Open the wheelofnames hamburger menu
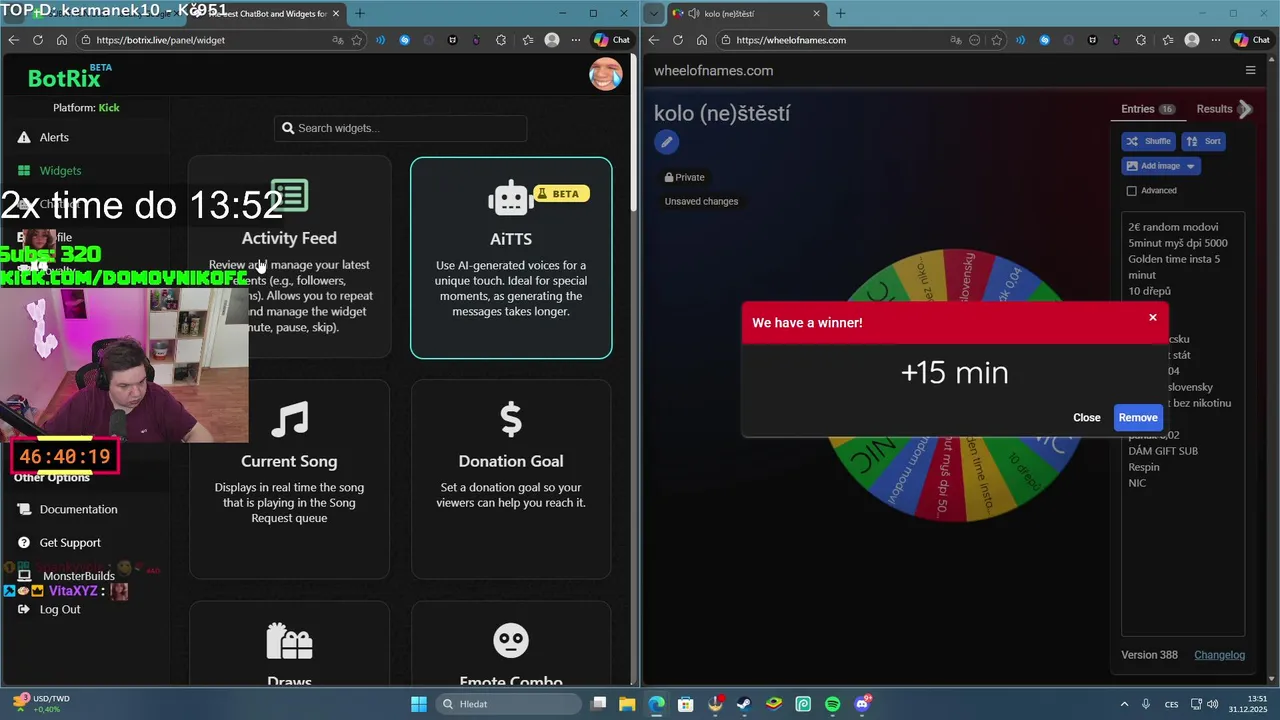 (1250, 70)
